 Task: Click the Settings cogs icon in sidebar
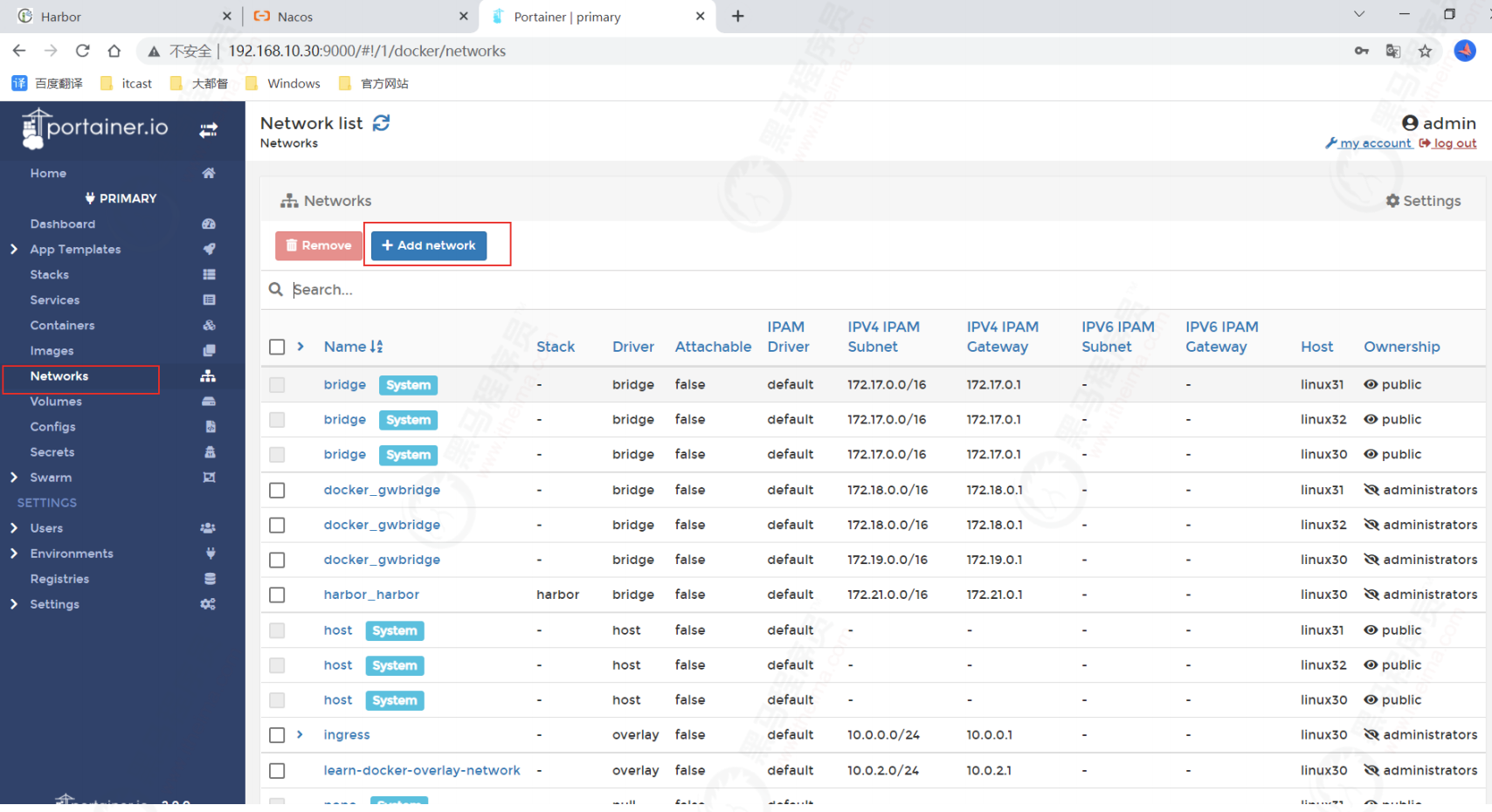click(x=207, y=603)
